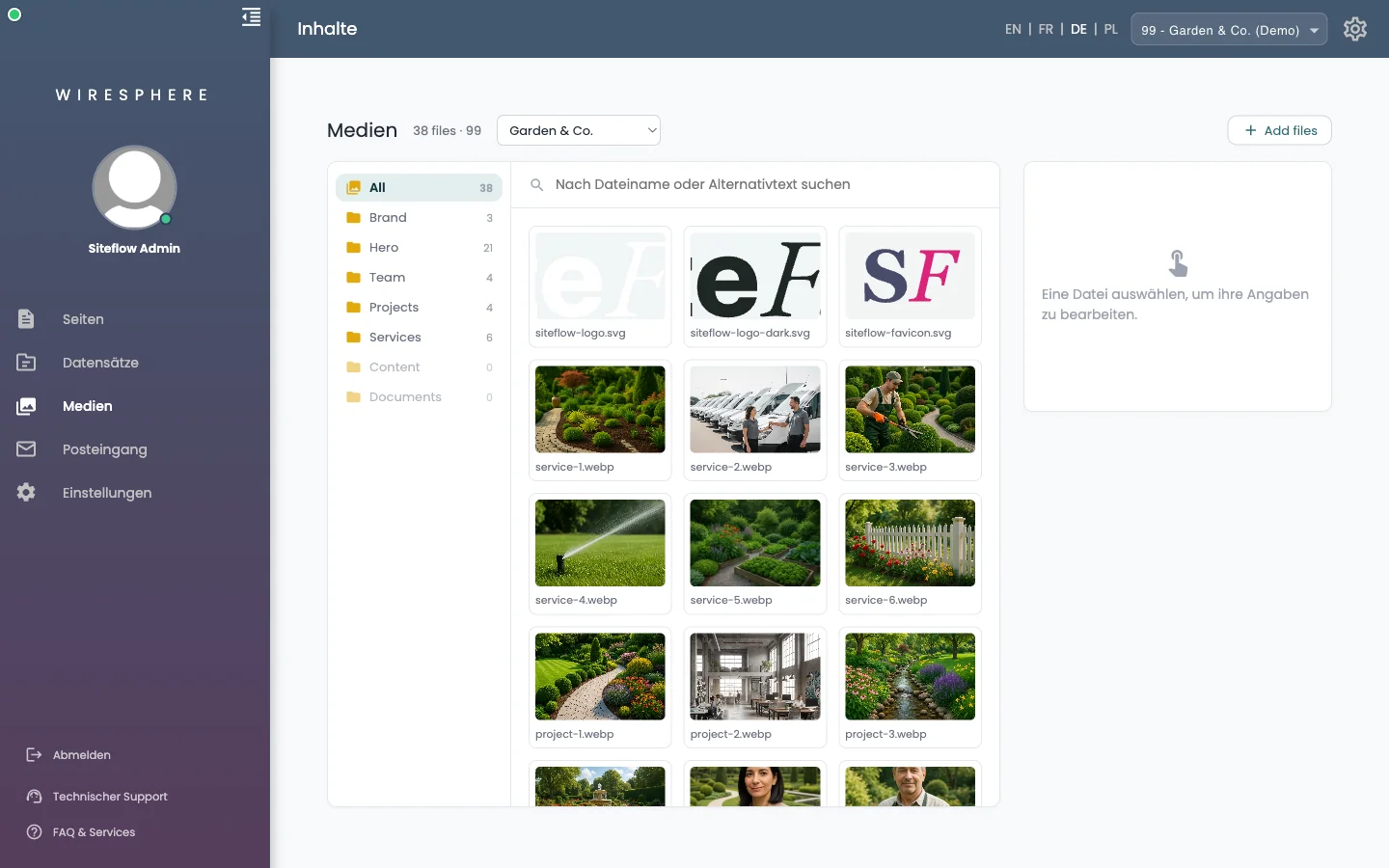This screenshot has width=1389, height=868.
Task: Click the Posteingang envelope icon
Action: point(26,449)
